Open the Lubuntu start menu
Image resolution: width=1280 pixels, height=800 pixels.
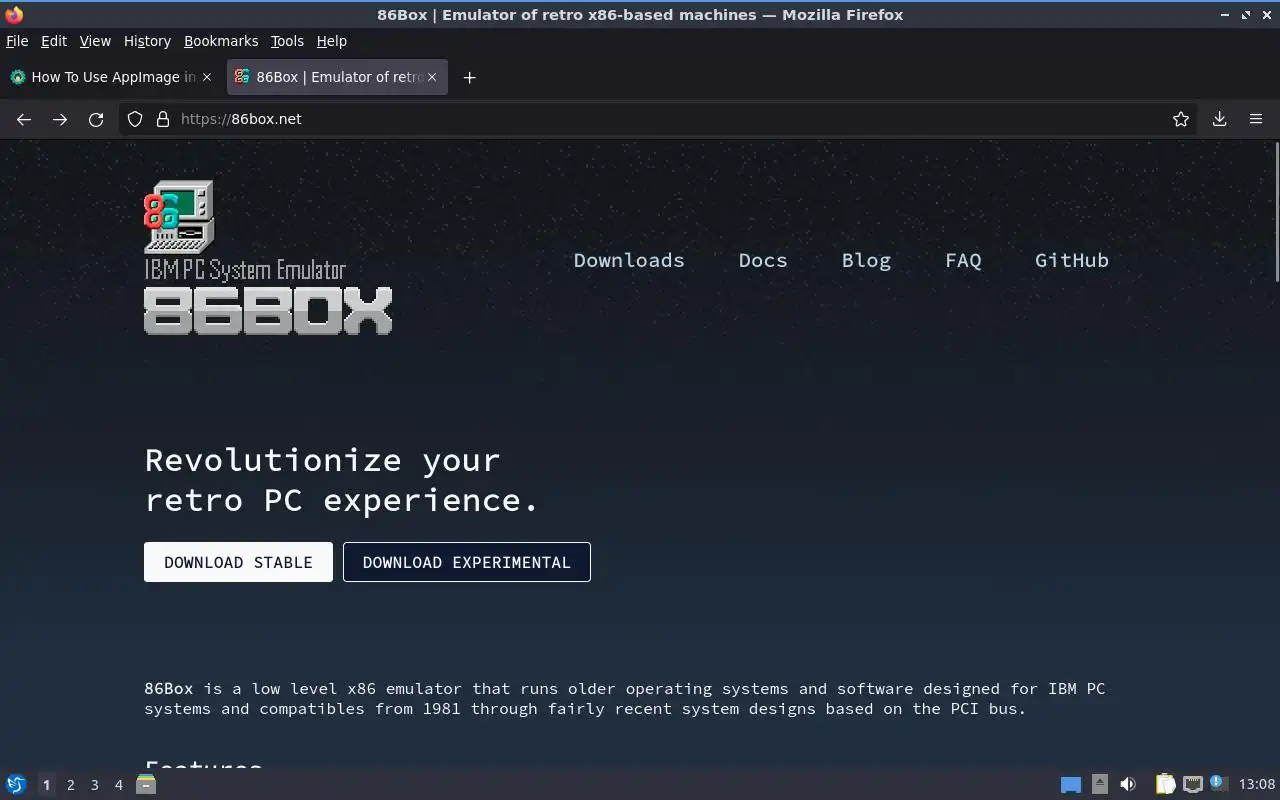[x=16, y=784]
